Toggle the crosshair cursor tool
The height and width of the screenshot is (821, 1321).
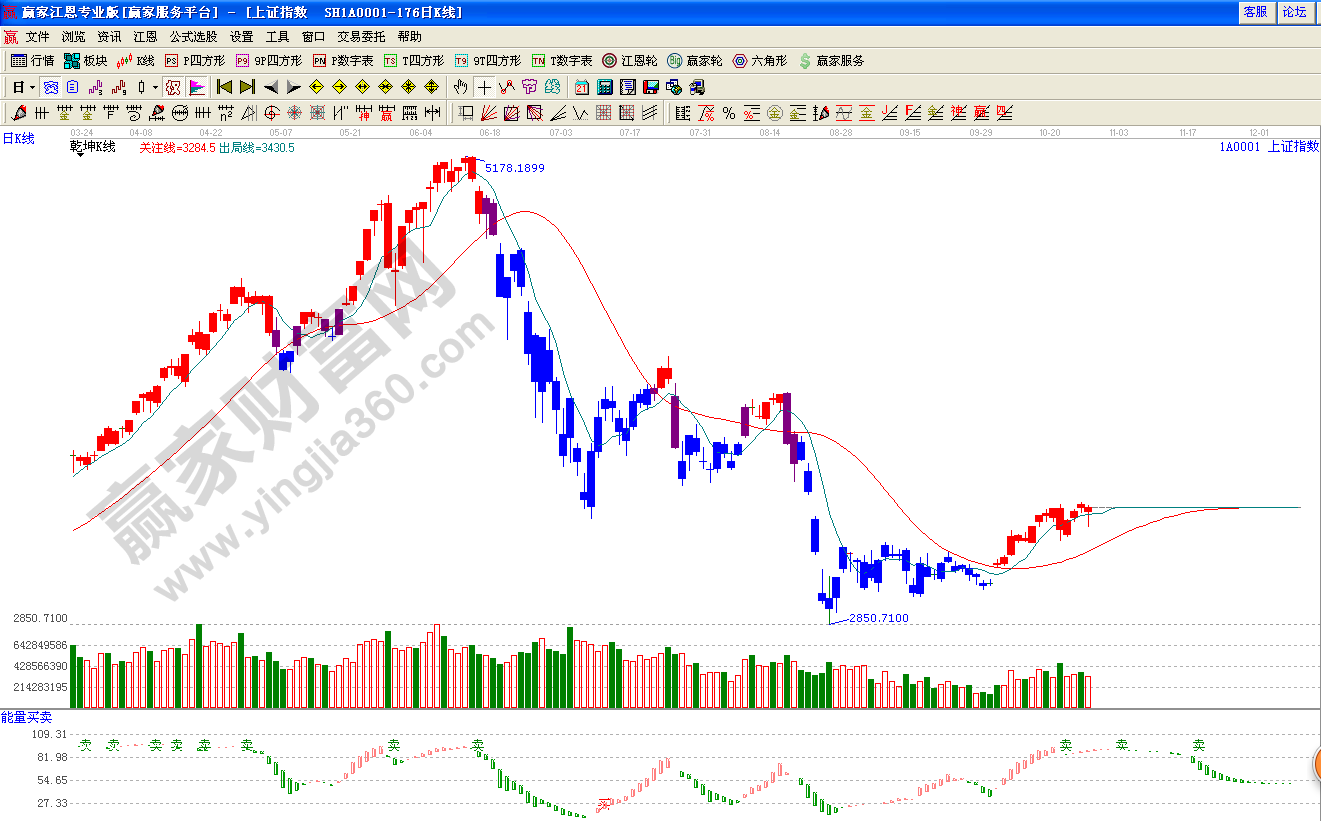pyautogui.click(x=484, y=87)
